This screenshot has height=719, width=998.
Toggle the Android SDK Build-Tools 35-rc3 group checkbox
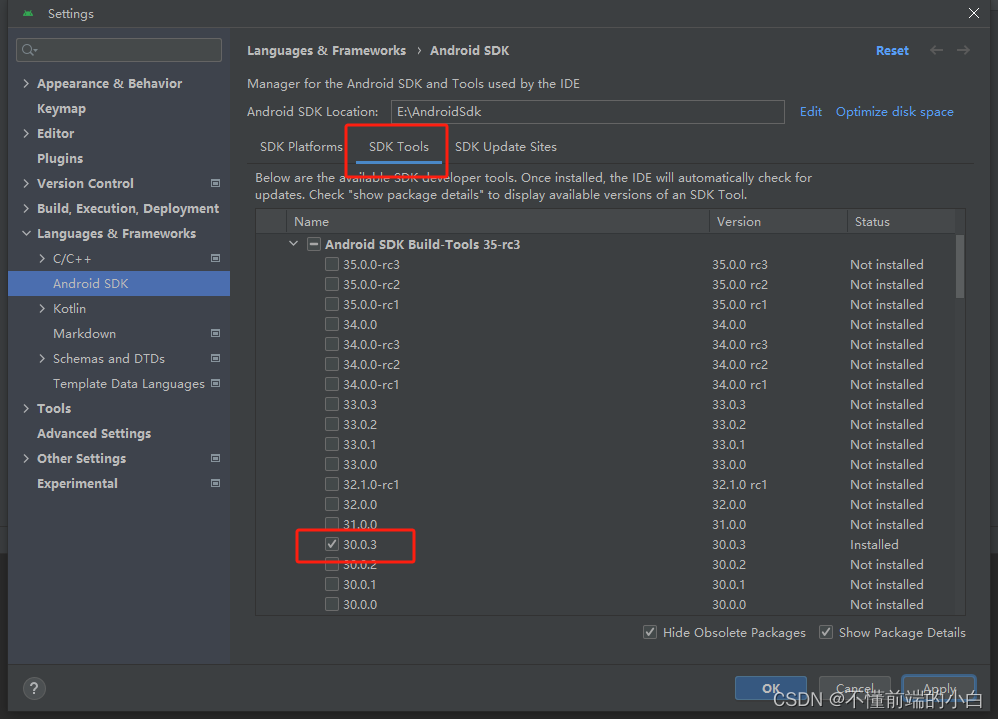tap(314, 244)
